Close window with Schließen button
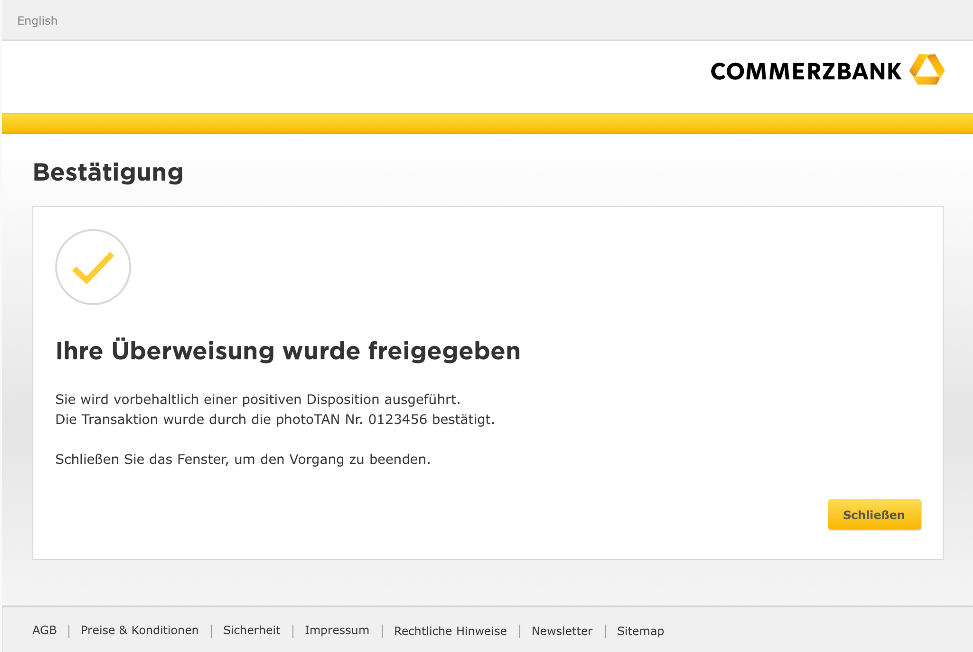Viewport: 973px width, 652px height. point(874,514)
